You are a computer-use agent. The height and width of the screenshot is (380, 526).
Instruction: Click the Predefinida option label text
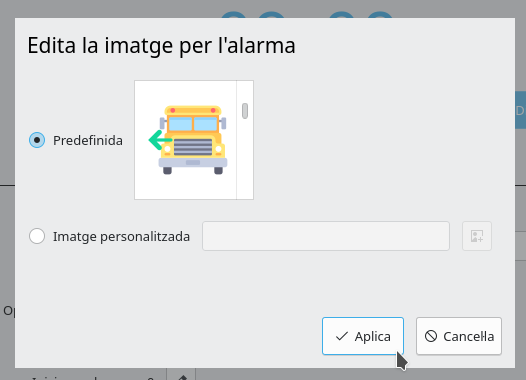[x=88, y=140]
